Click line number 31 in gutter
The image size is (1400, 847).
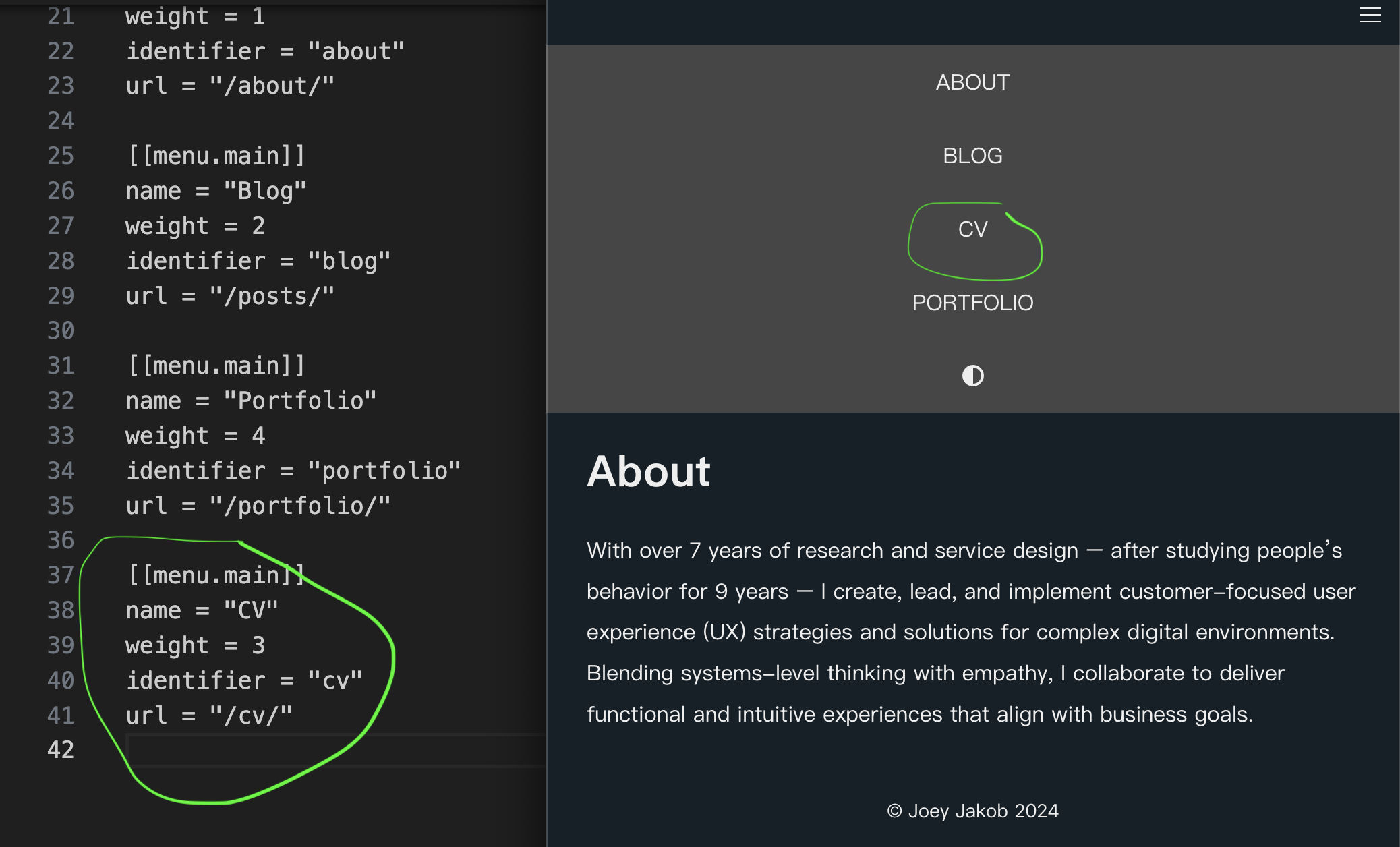[61, 366]
